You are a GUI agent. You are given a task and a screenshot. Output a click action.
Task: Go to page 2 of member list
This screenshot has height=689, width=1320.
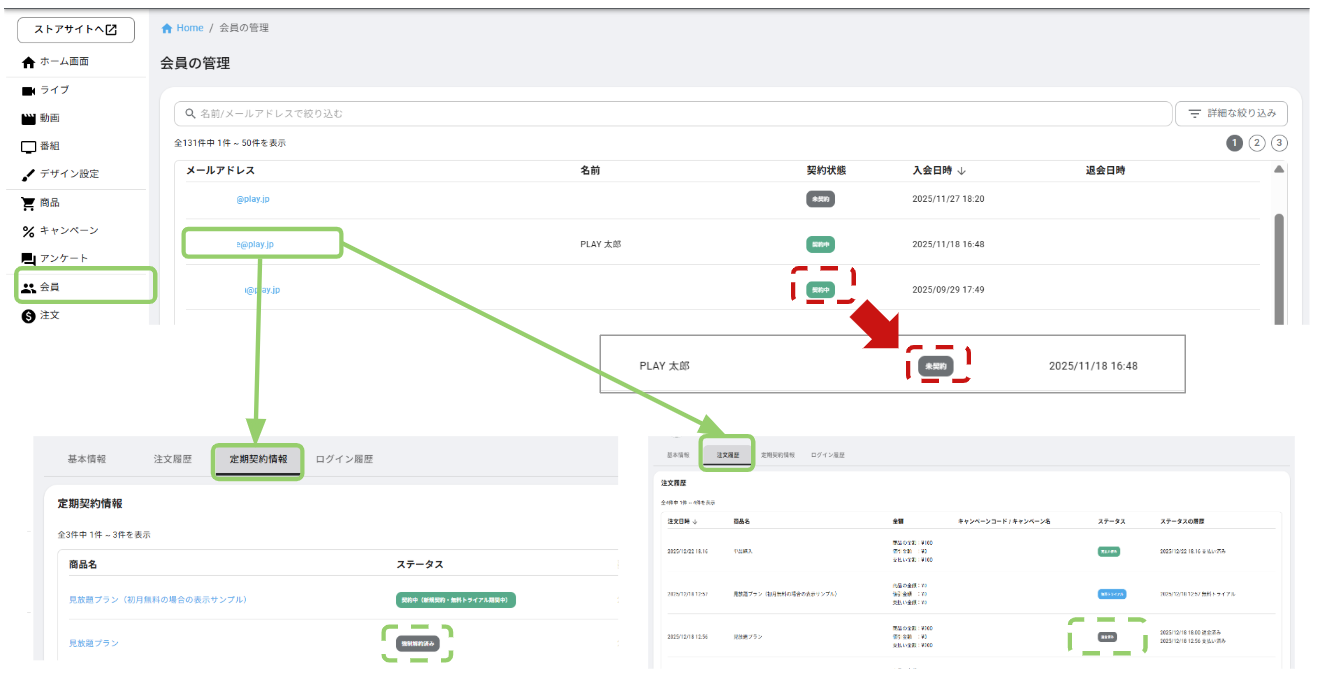click(1257, 143)
